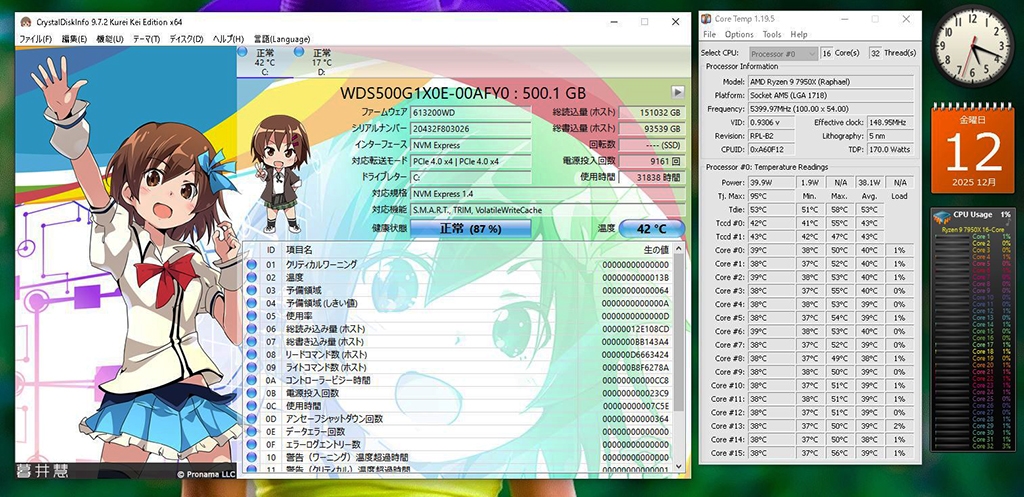
Task: Open the 言語(Language) menu
Action: click(281, 39)
